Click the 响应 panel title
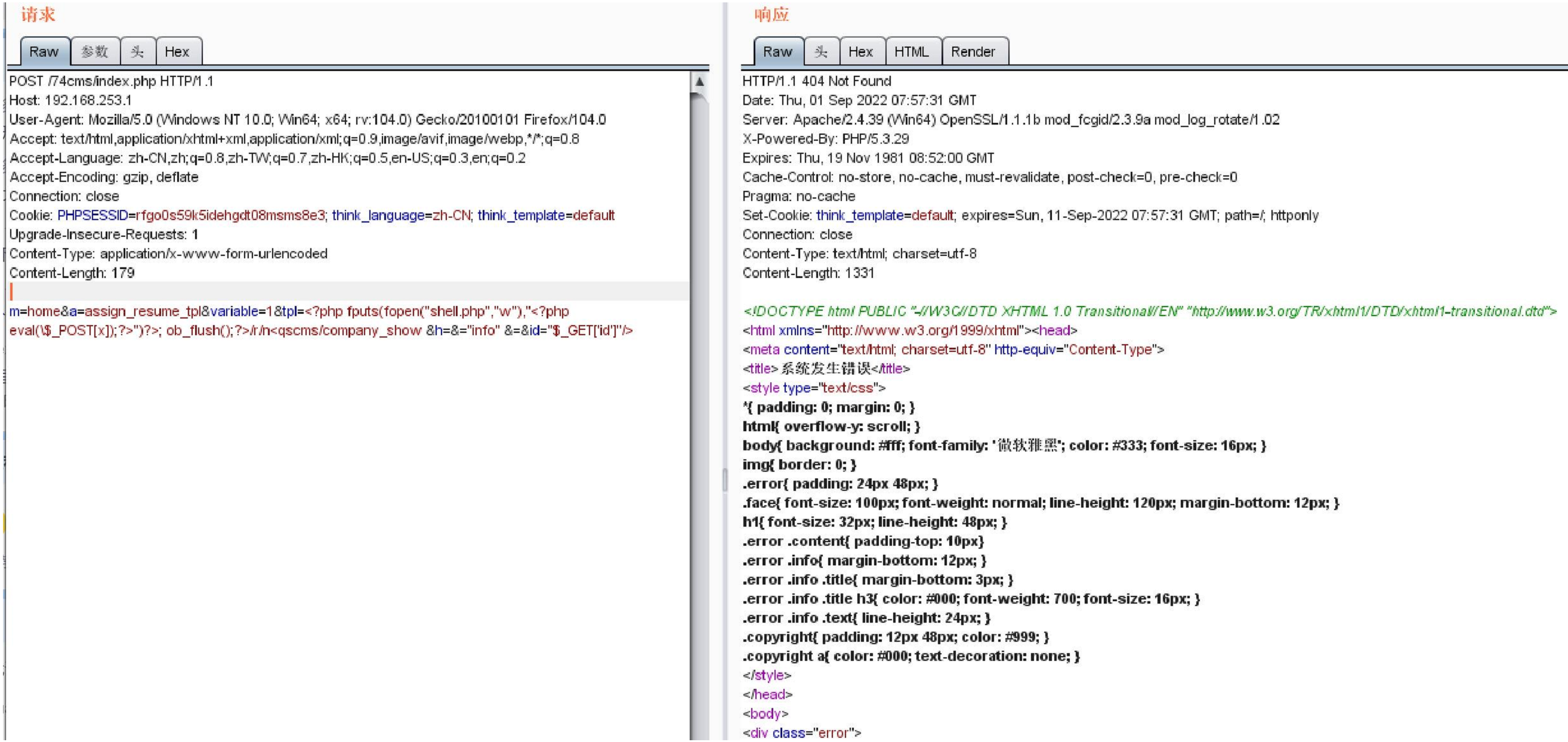The width and height of the screenshot is (1568, 742). click(772, 14)
